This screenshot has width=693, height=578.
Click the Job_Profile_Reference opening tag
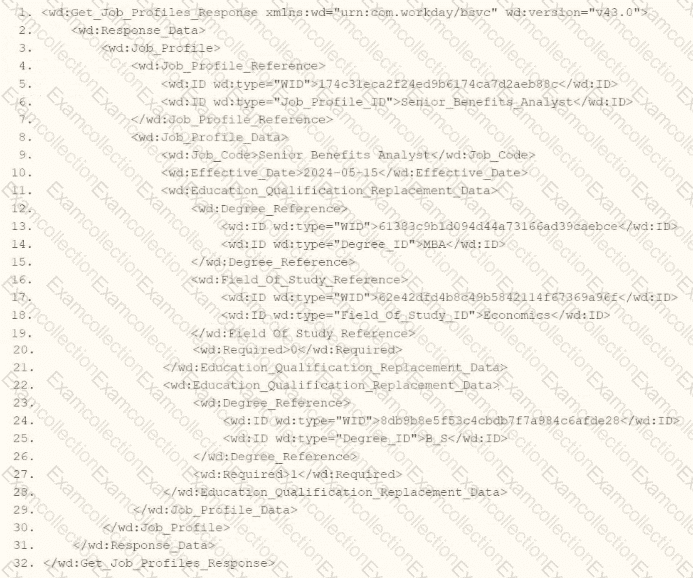228,66
